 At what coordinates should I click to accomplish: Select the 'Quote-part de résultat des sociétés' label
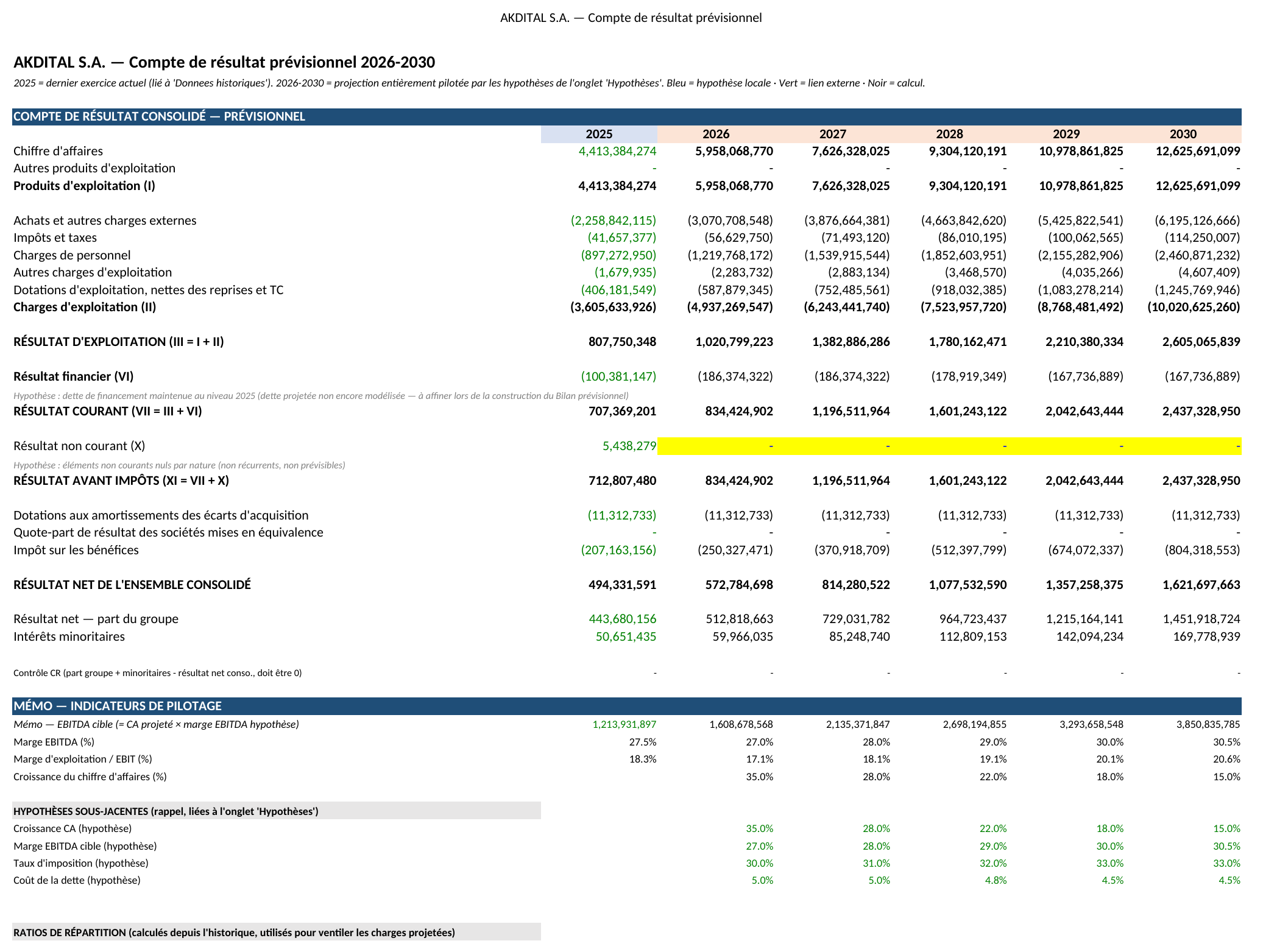[168, 532]
